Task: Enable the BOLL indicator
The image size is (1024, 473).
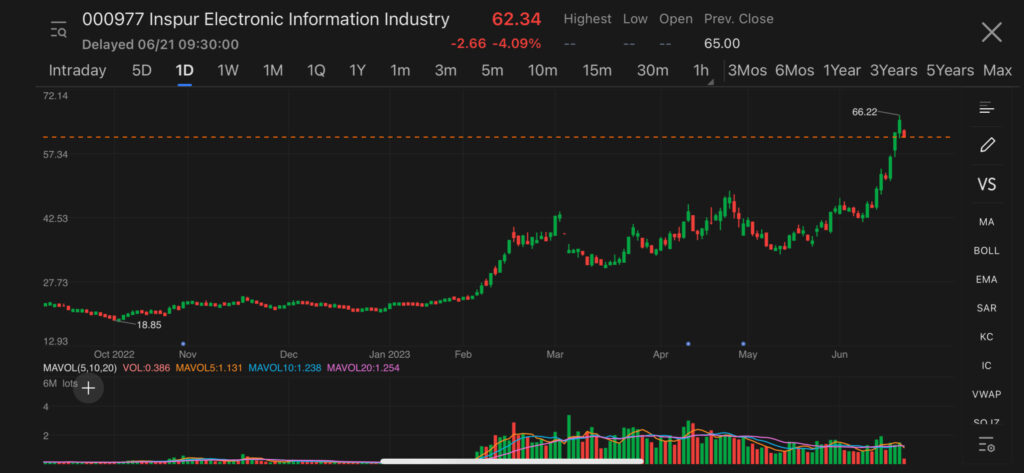Action: coord(986,251)
